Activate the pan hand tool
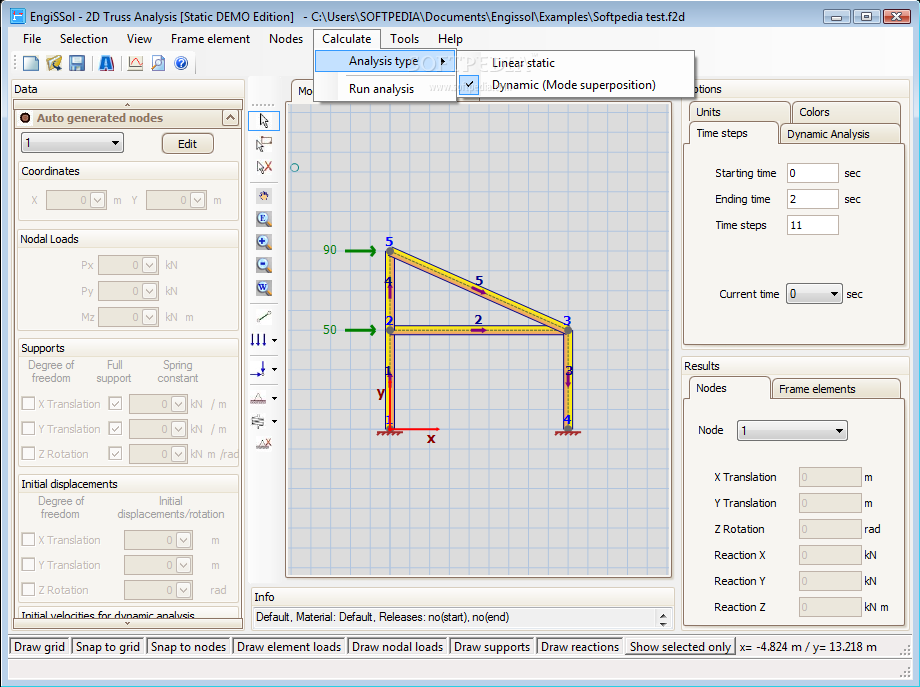 point(264,196)
